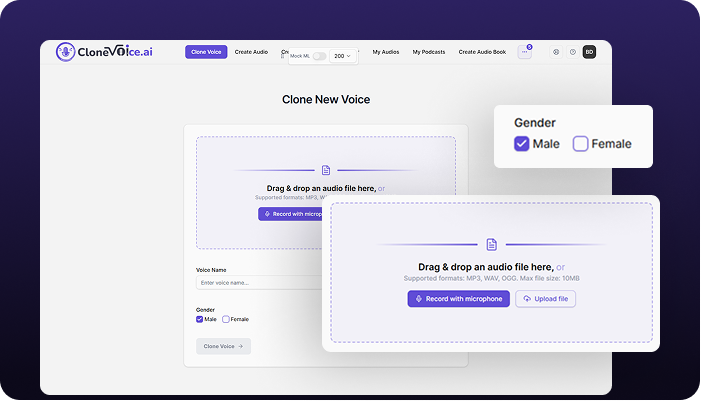Uncheck the large Male gender checkbox
This screenshot has height=401, width=701.
[521, 144]
